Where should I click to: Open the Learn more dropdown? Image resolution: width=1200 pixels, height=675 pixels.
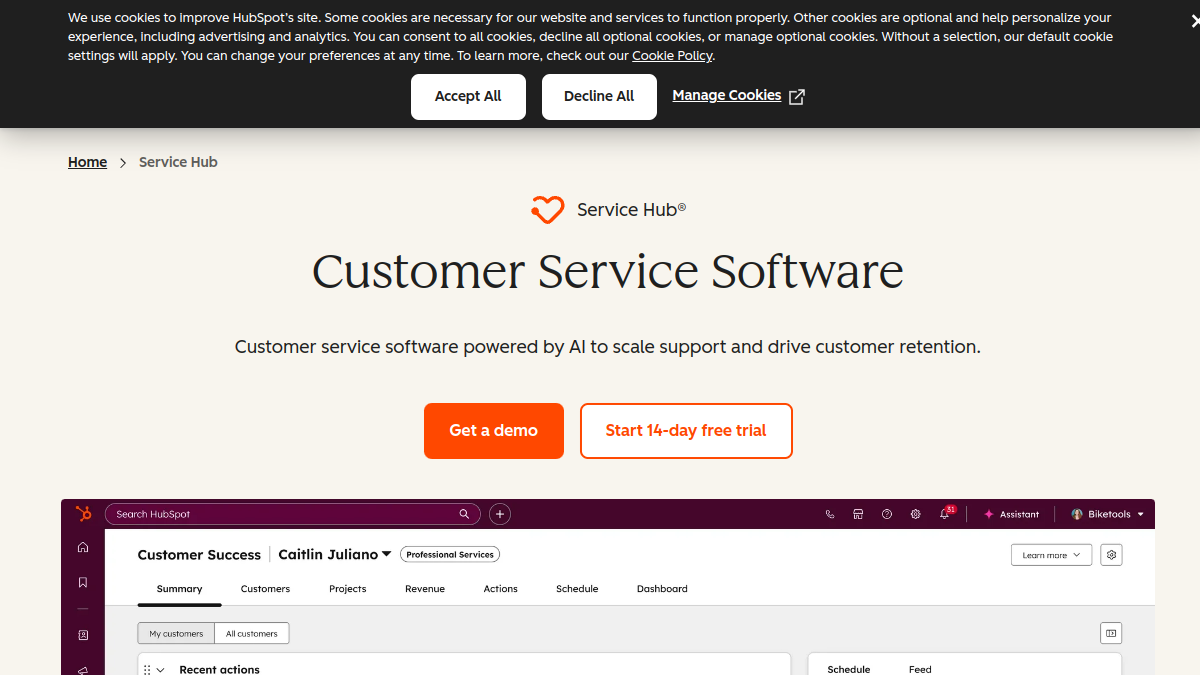point(1051,555)
